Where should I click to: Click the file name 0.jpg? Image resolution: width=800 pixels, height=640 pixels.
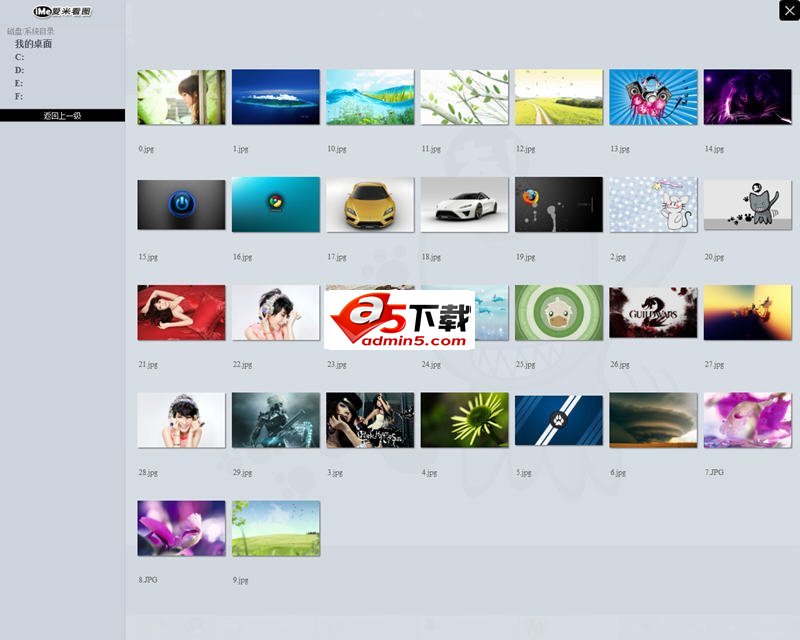[146, 149]
